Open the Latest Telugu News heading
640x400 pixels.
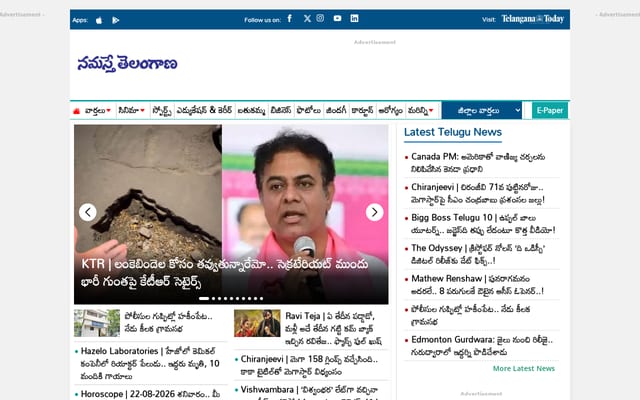(x=453, y=132)
